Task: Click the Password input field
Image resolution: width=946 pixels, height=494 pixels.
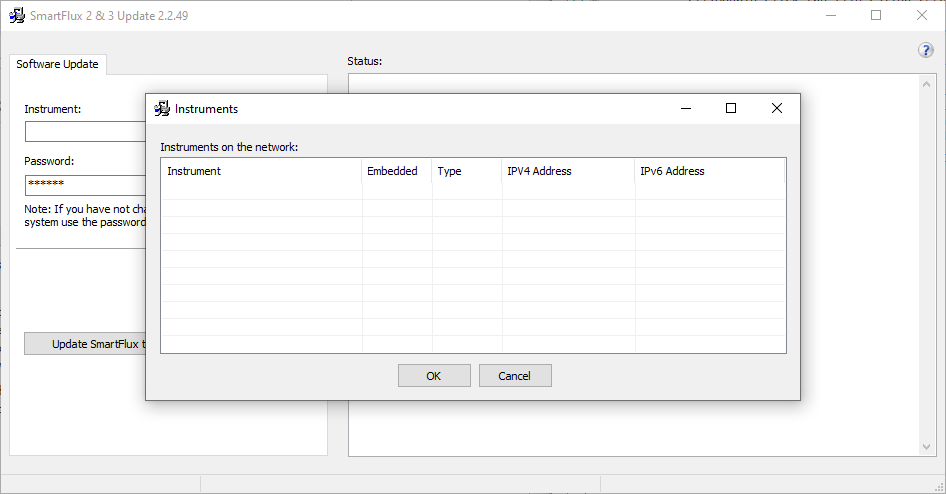Action: click(85, 185)
